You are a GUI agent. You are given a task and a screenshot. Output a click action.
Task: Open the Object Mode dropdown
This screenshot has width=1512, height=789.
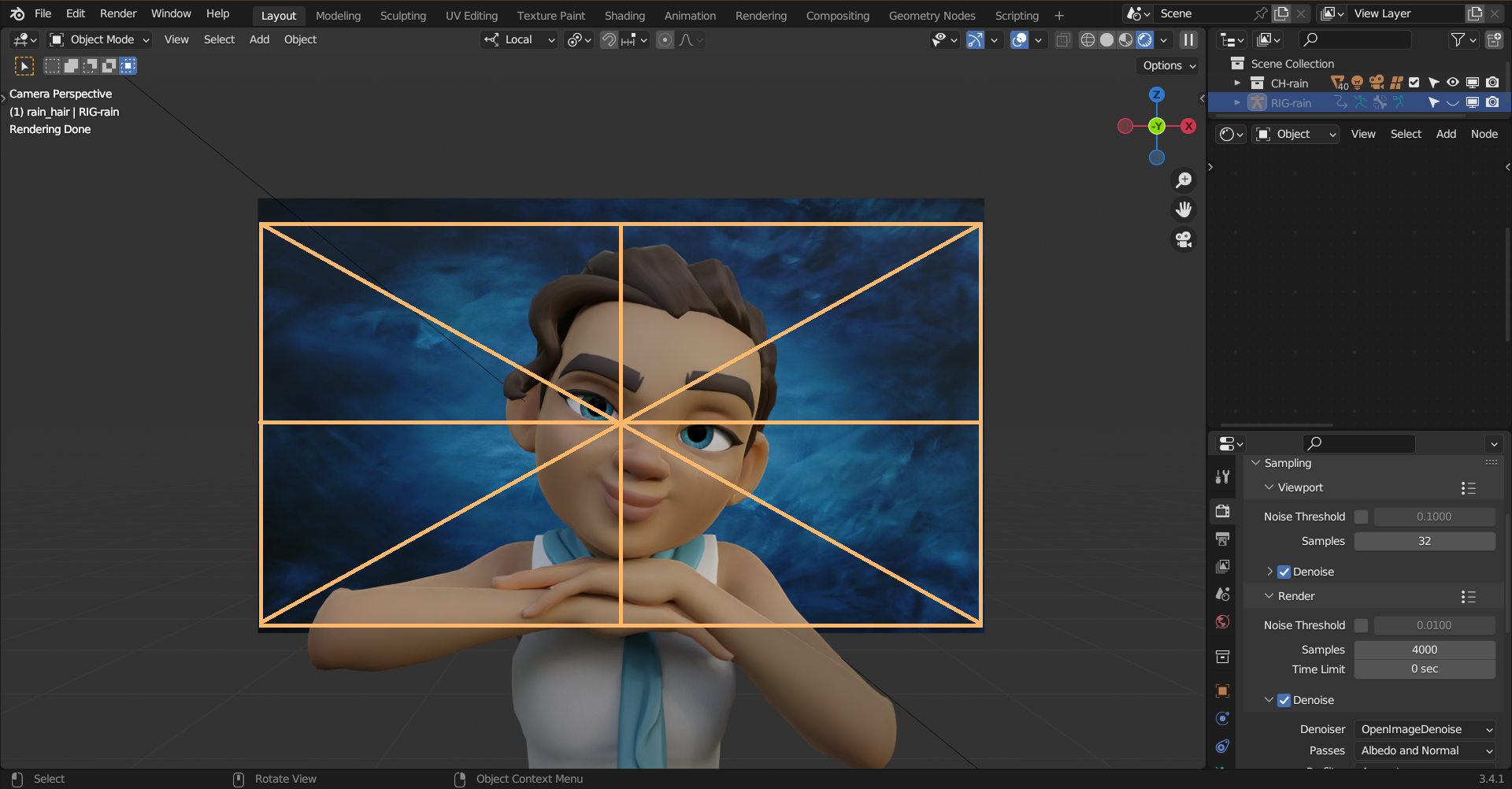[99, 40]
